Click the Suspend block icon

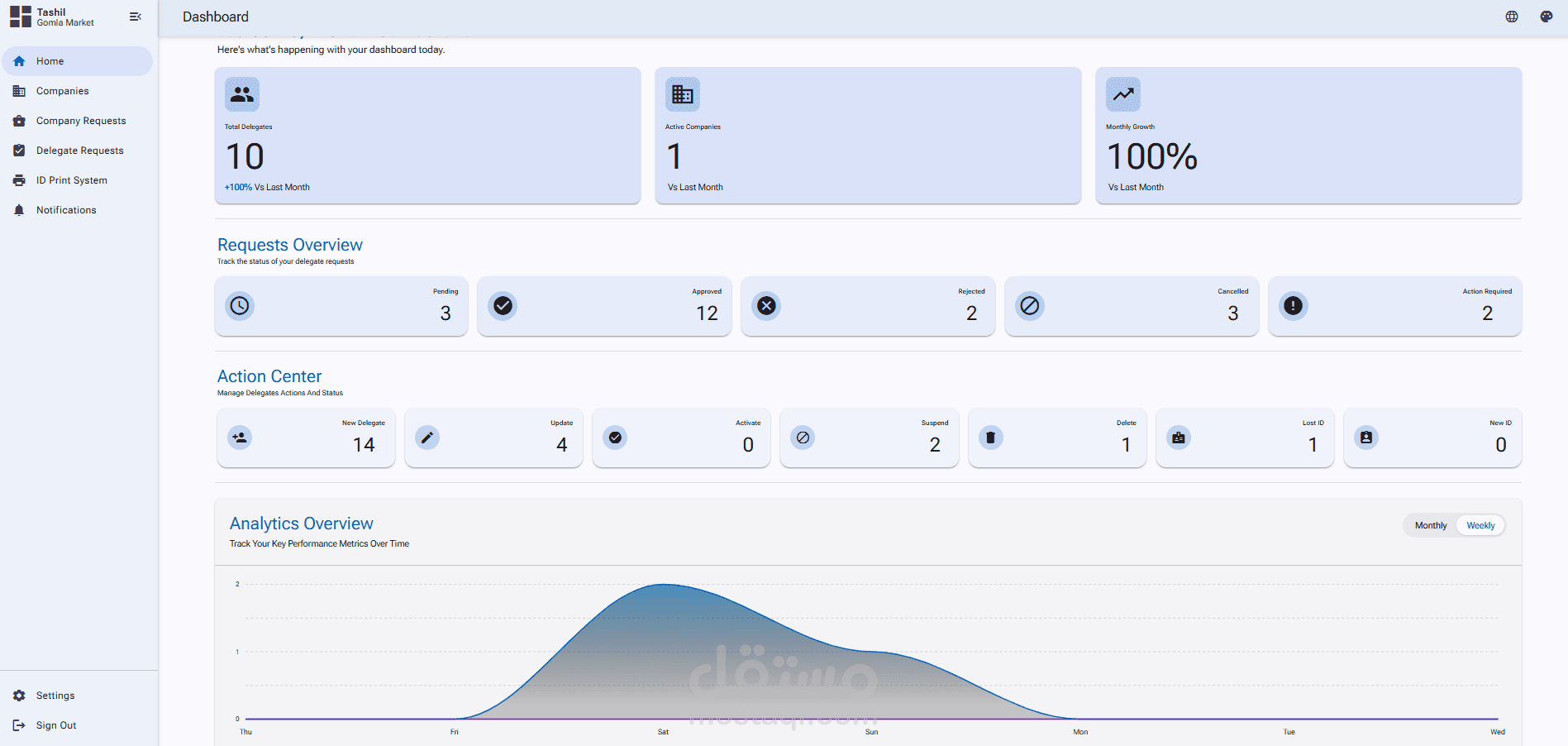point(803,438)
